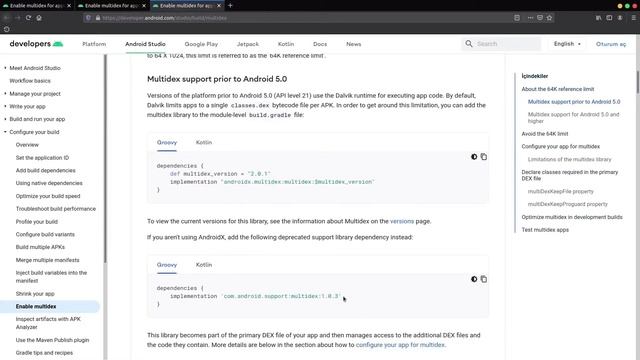Click the developers Android logo
Image resolution: width=640 pixels, height=360 pixels.
pos(36,44)
